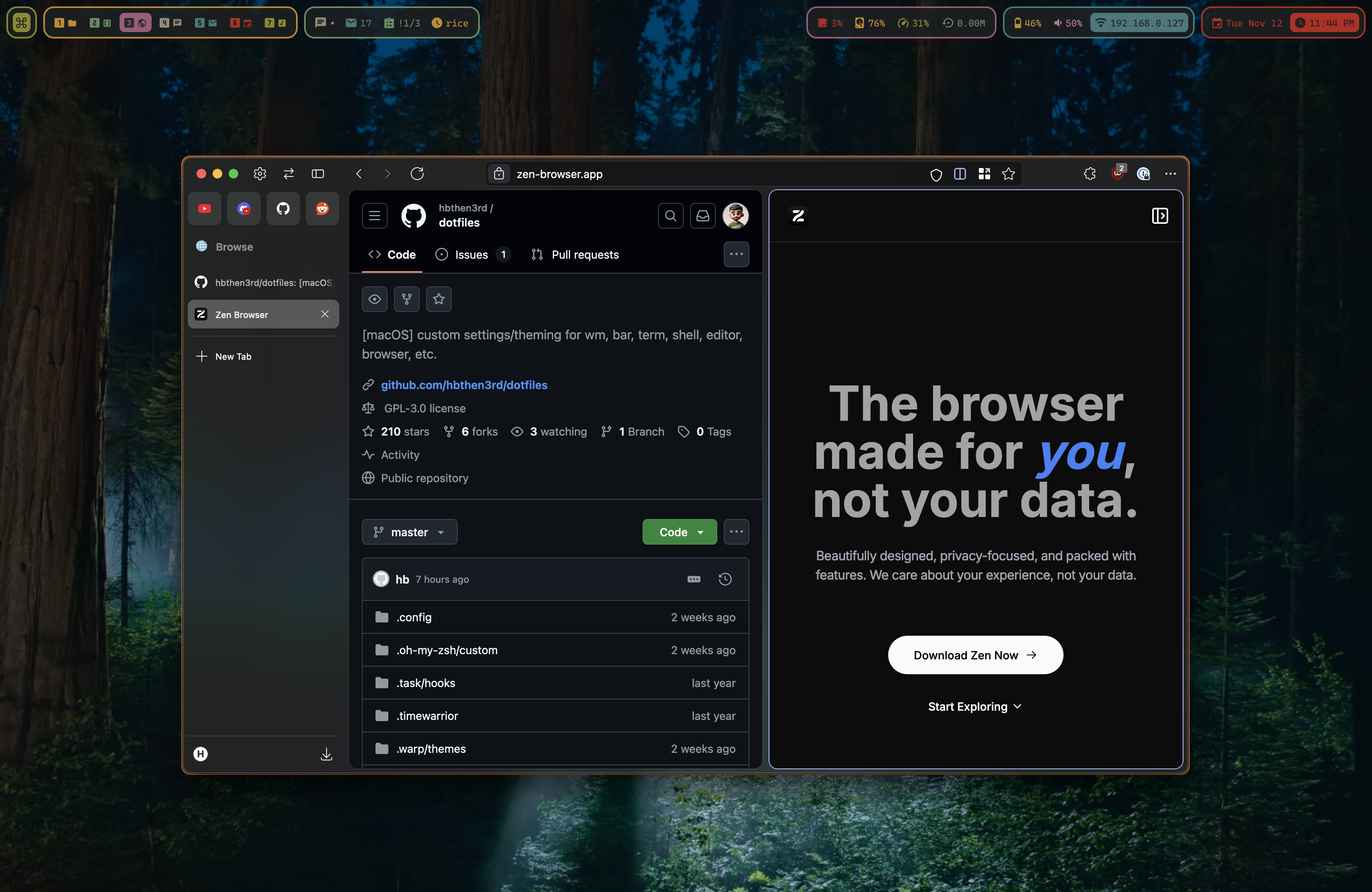
Task: Open file actions ellipsis beside Code
Action: pos(736,532)
